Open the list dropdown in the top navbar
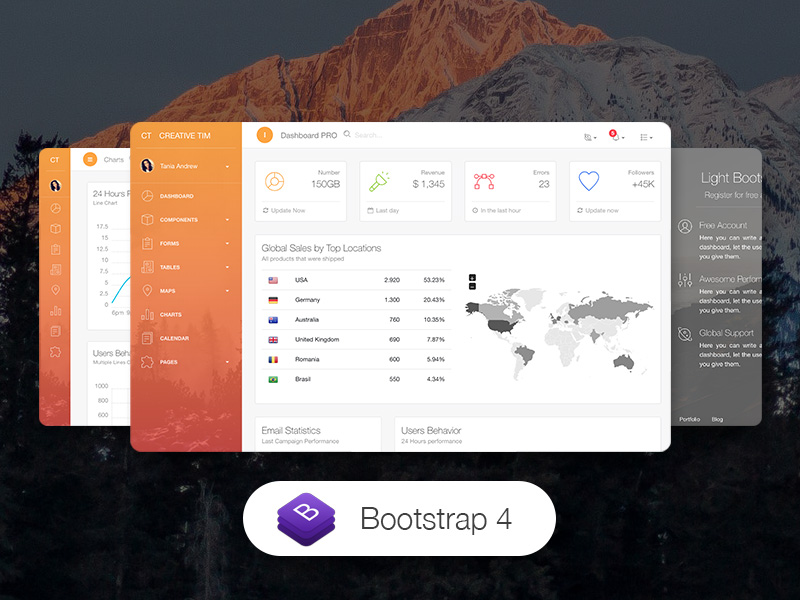The height and width of the screenshot is (600, 800). (x=645, y=137)
